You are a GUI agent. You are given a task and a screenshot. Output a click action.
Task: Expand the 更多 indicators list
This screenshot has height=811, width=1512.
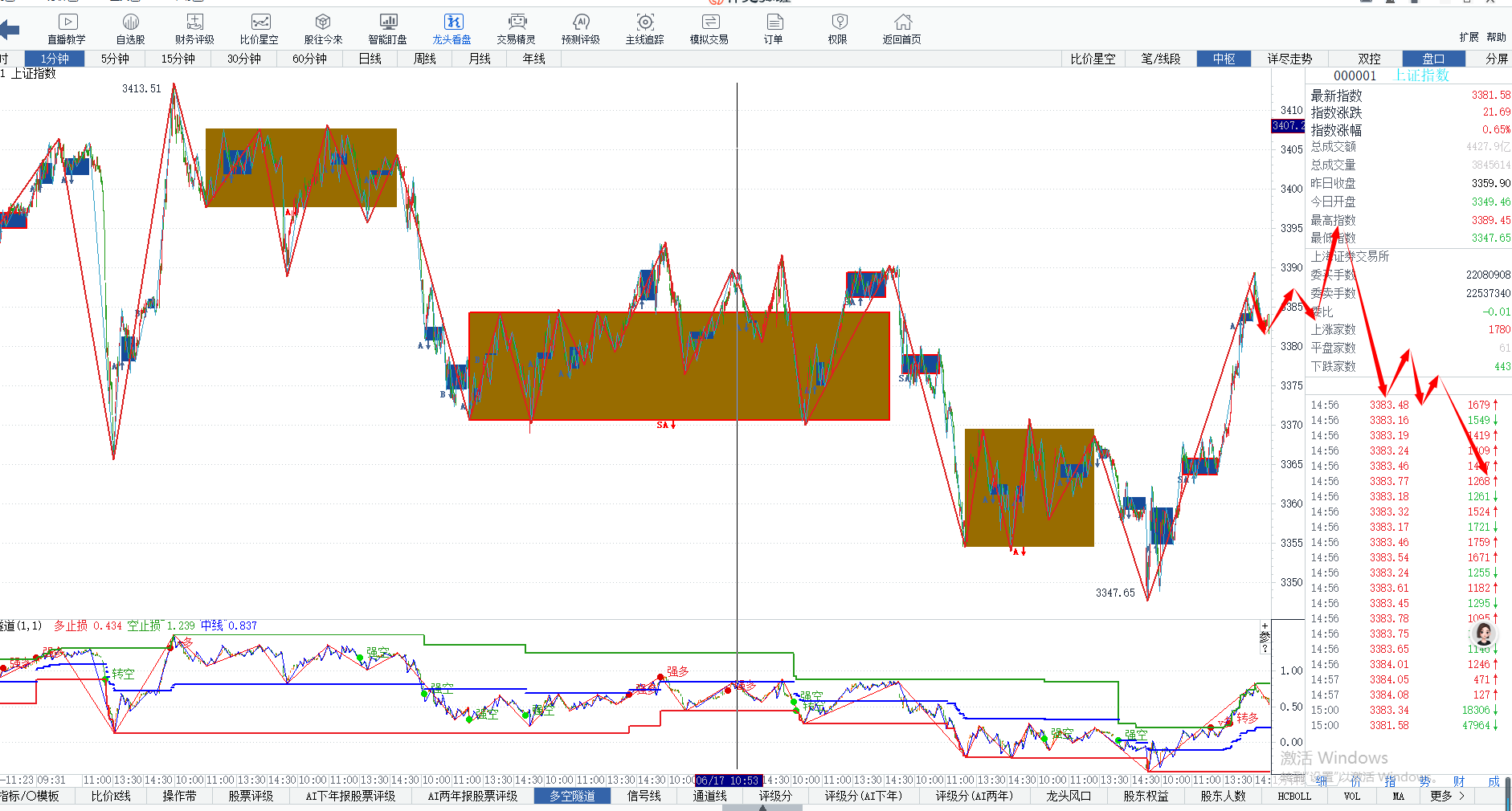(1447, 796)
